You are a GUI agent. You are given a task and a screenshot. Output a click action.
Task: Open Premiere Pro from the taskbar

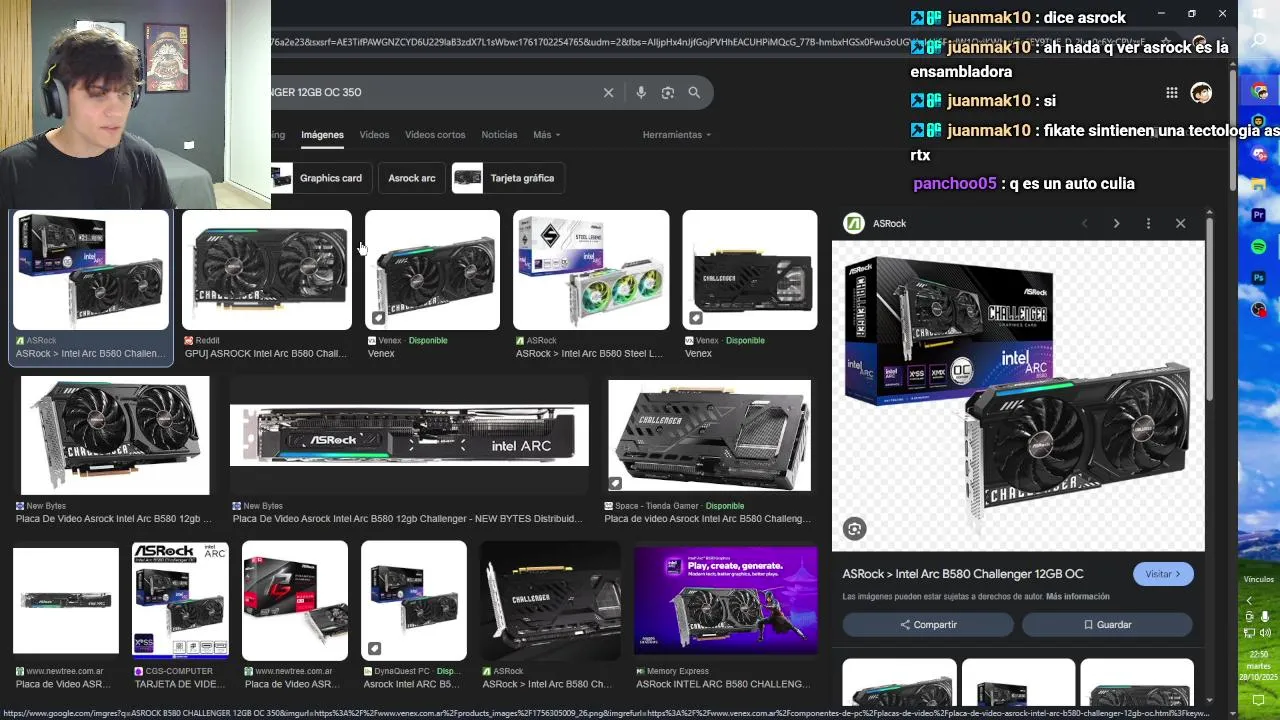pos(1259,215)
